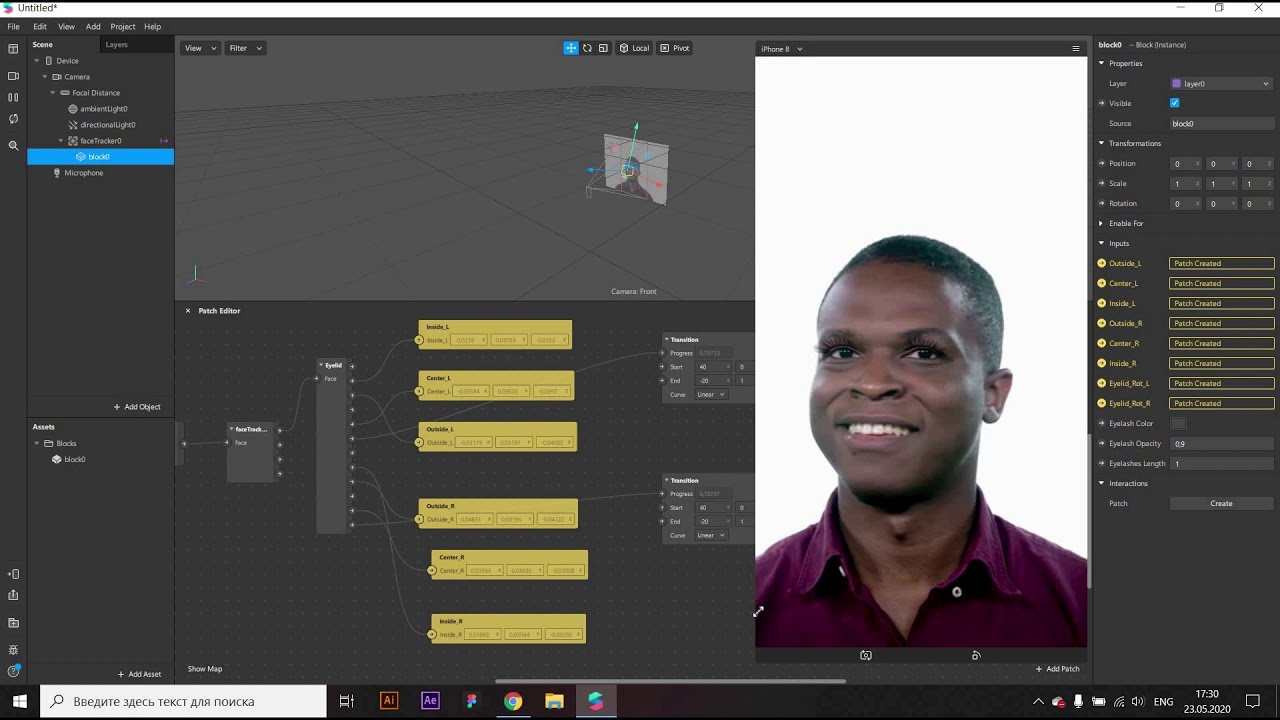Open the File menu
The width and height of the screenshot is (1280, 720).
tap(14, 27)
